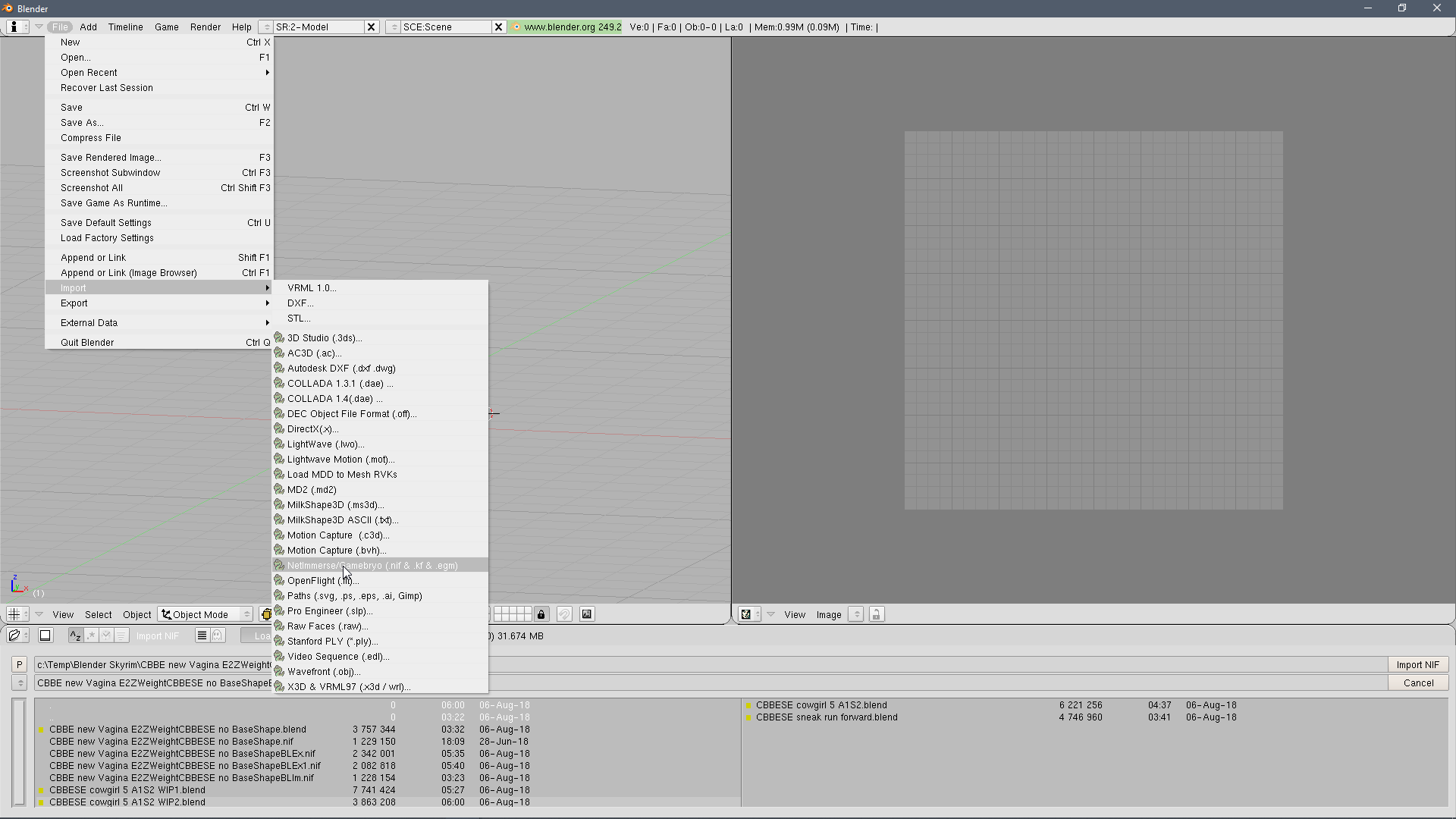This screenshot has height=819, width=1456.
Task: Click the 3D View window type icon
Action: (x=14, y=614)
